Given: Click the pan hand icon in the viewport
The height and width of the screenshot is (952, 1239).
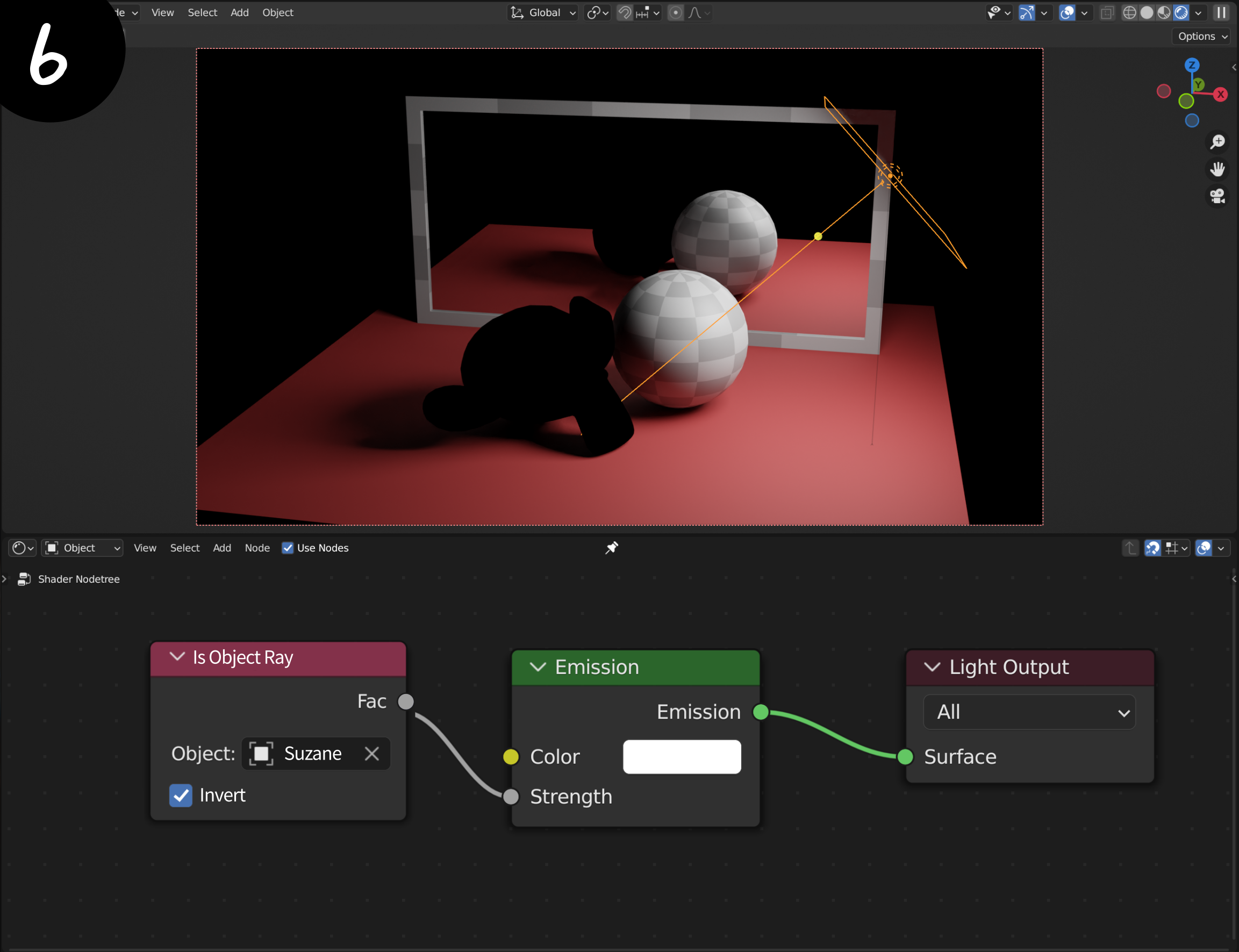Looking at the screenshot, I should pos(1217,169).
